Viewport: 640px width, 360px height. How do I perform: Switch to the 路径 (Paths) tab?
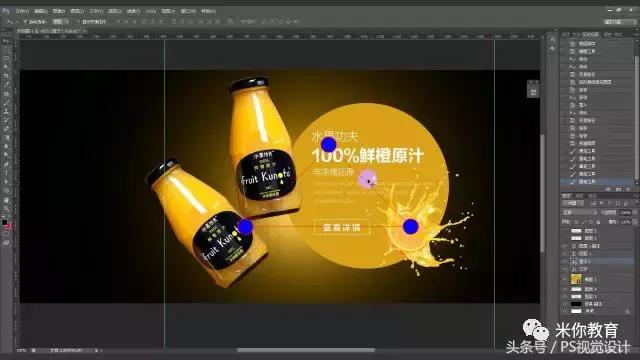click(x=591, y=196)
